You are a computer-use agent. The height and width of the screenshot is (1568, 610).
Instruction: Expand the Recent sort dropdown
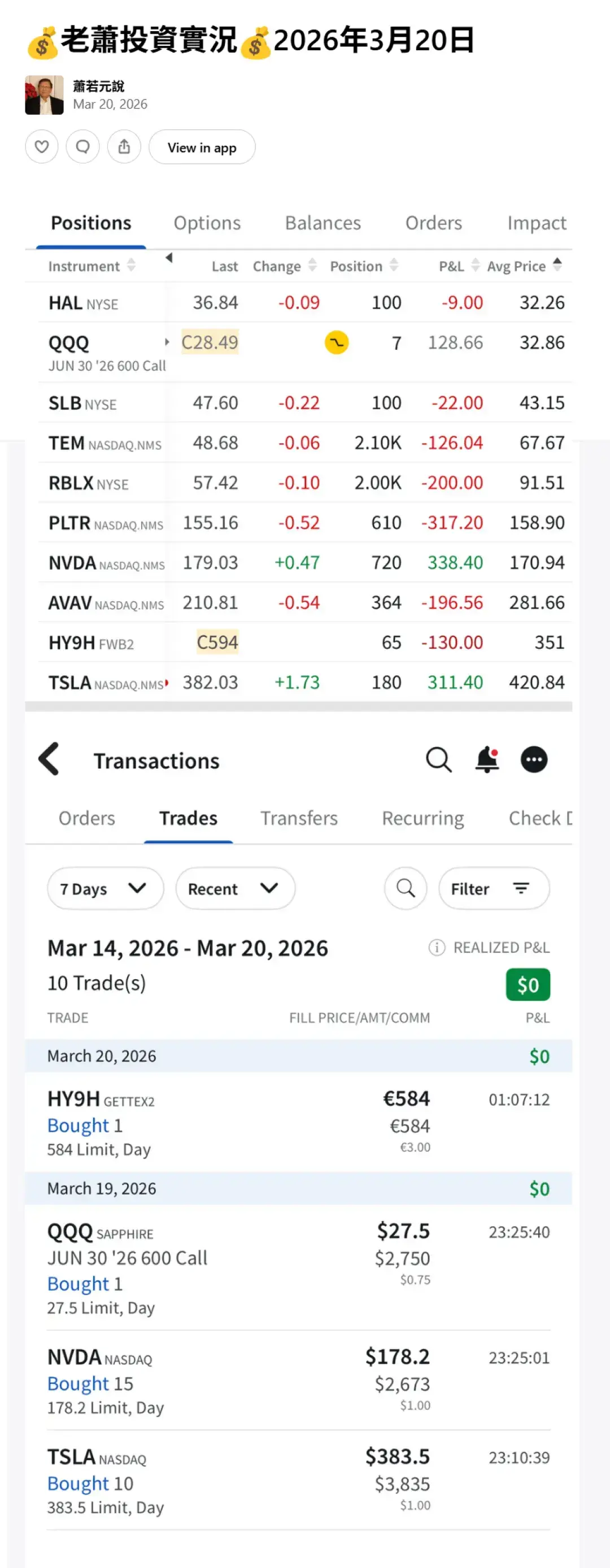coord(235,889)
